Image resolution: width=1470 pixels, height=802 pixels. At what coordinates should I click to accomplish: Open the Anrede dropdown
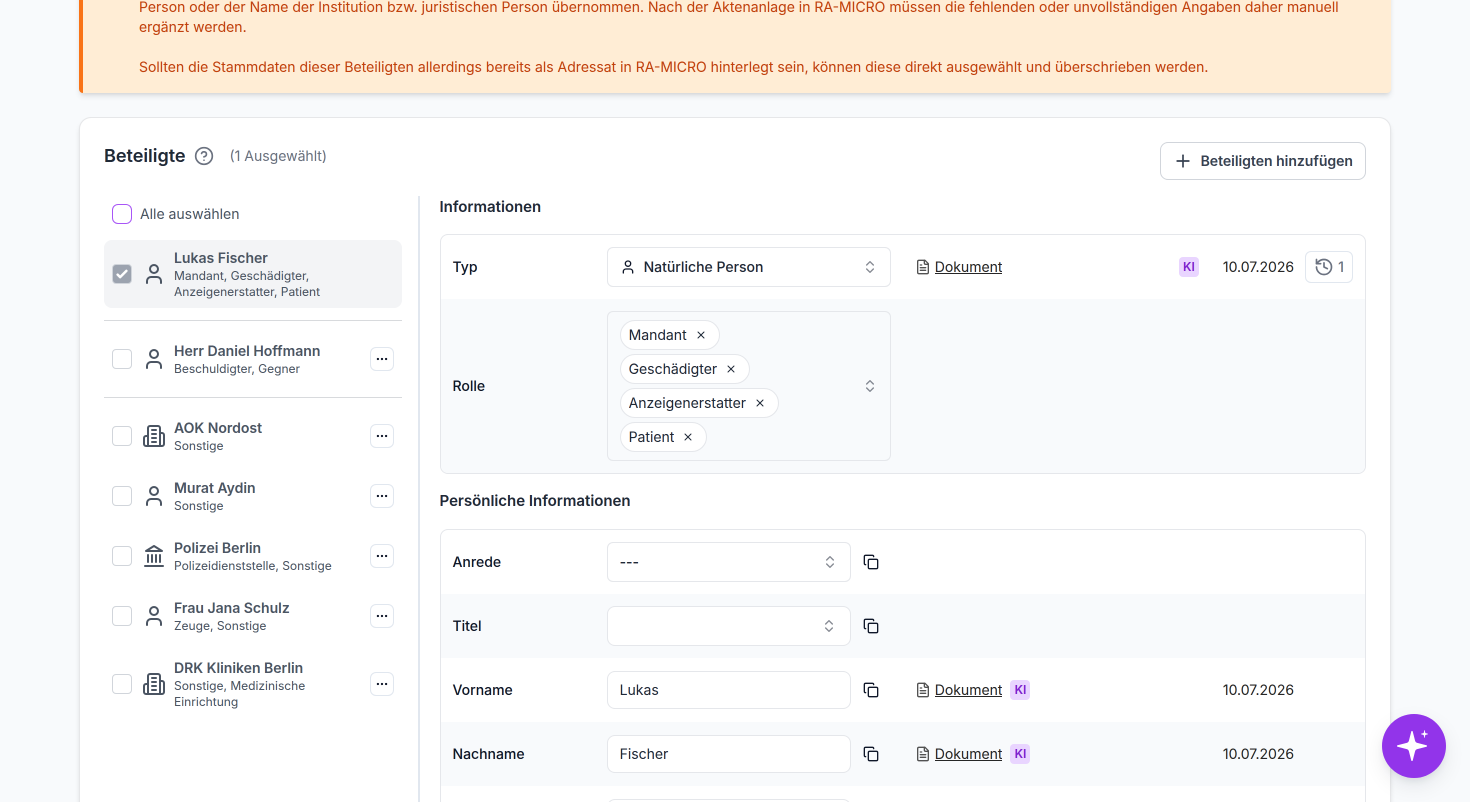[729, 562]
